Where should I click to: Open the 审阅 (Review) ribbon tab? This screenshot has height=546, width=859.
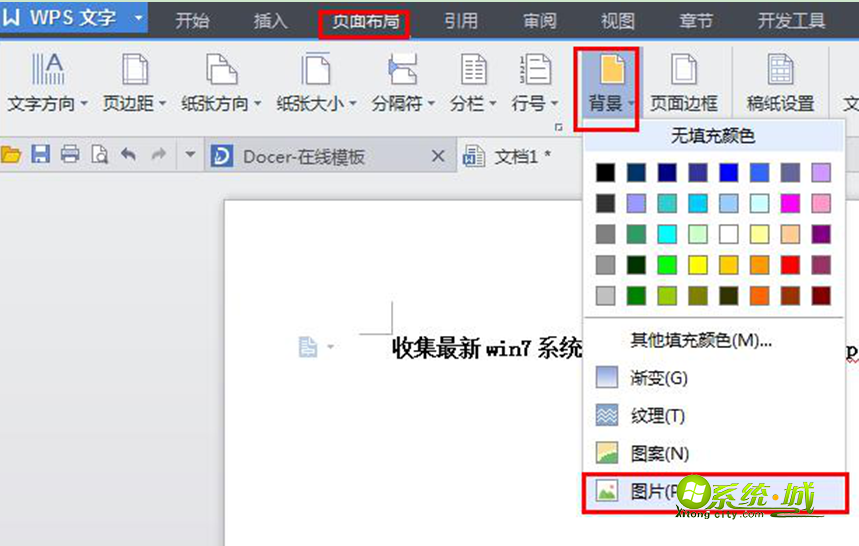[x=540, y=21]
